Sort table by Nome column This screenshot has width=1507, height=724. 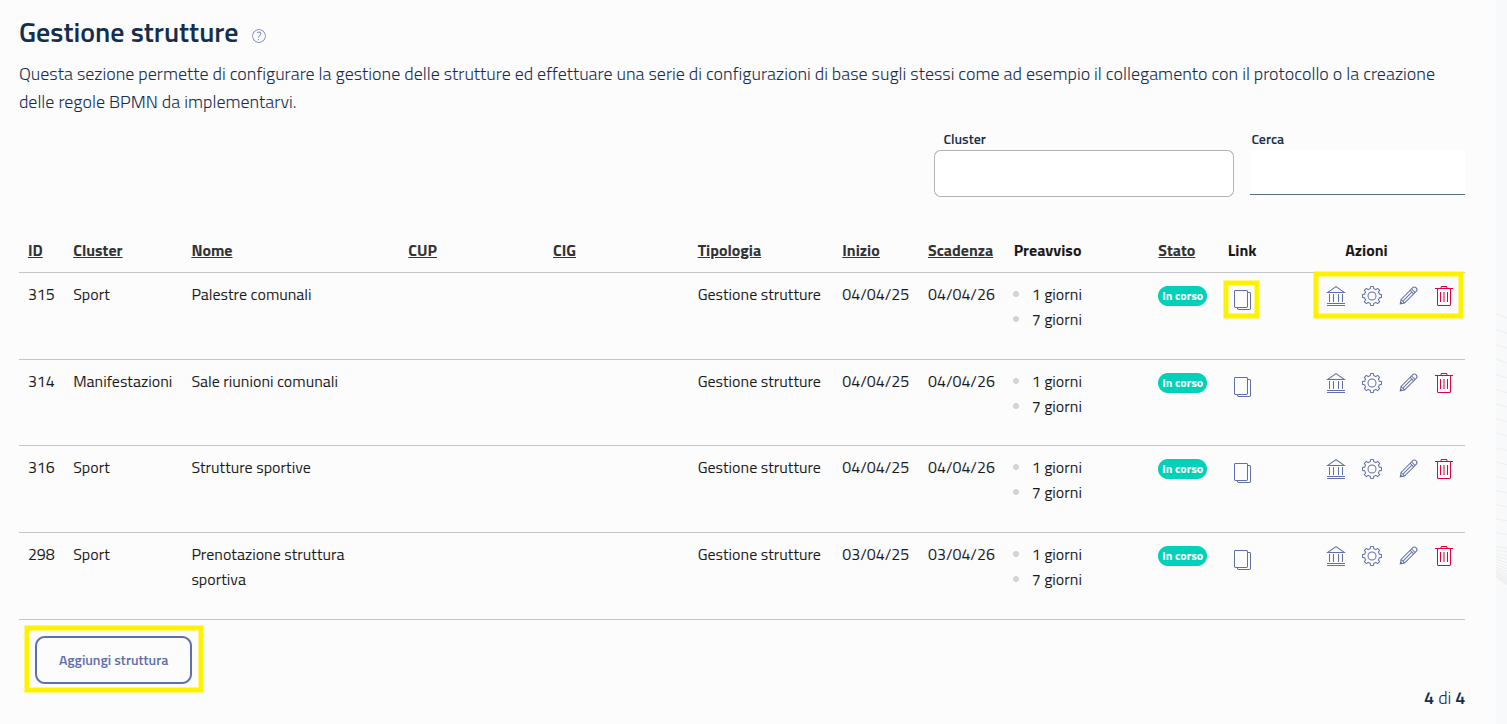pyautogui.click(x=212, y=251)
